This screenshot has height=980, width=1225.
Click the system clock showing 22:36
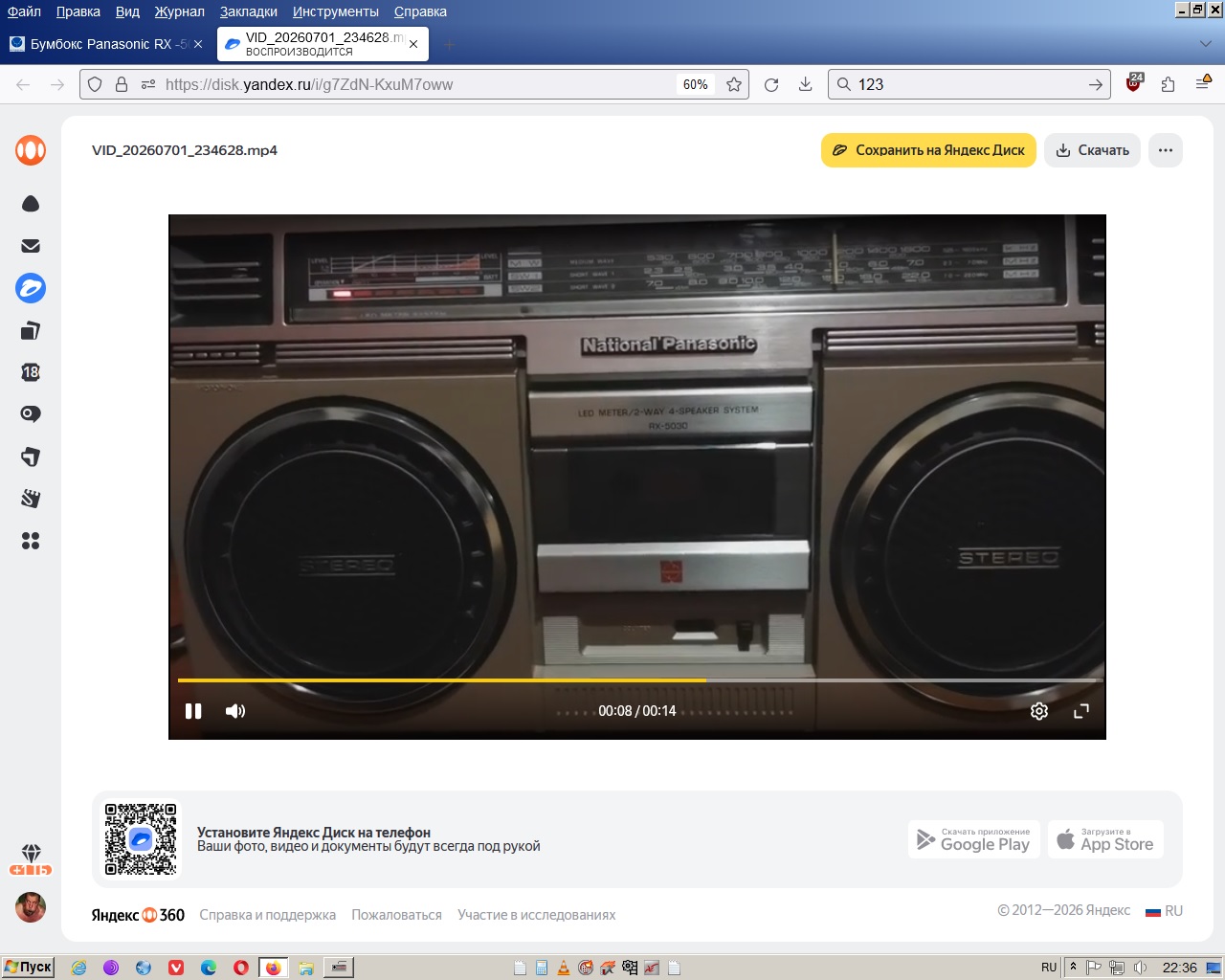coord(1179,968)
